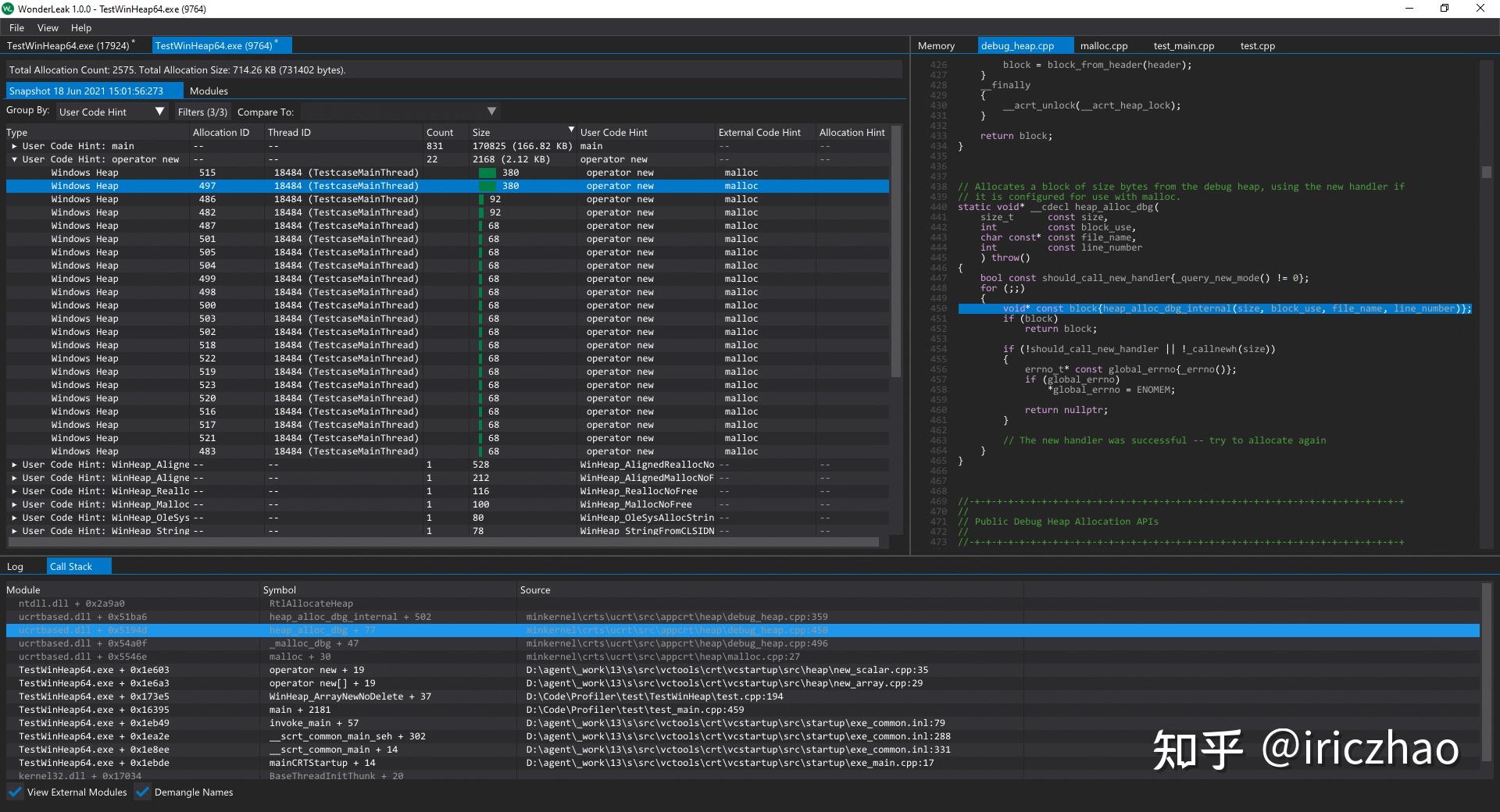
Task: Minimize the WonderLeak window
Action: pyautogui.click(x=1409, y=9)
